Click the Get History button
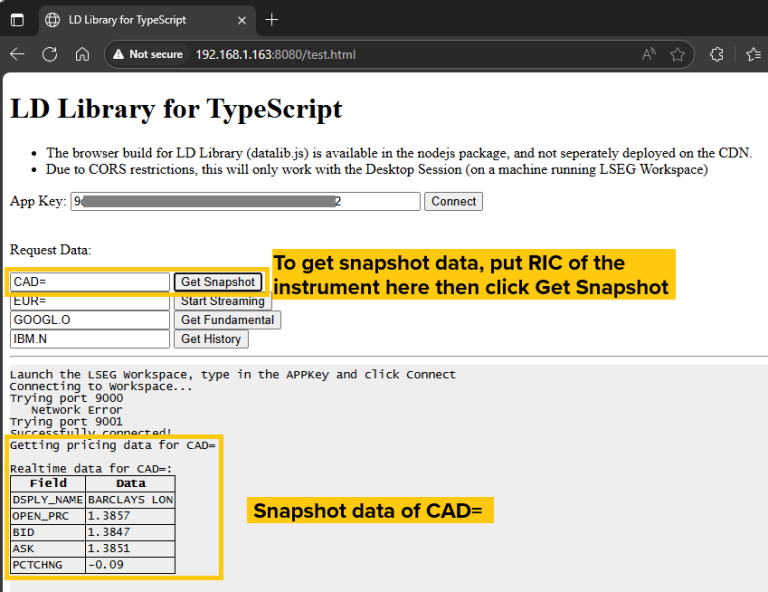The width and height of the screenshot is (768, 592). [211, 339]
